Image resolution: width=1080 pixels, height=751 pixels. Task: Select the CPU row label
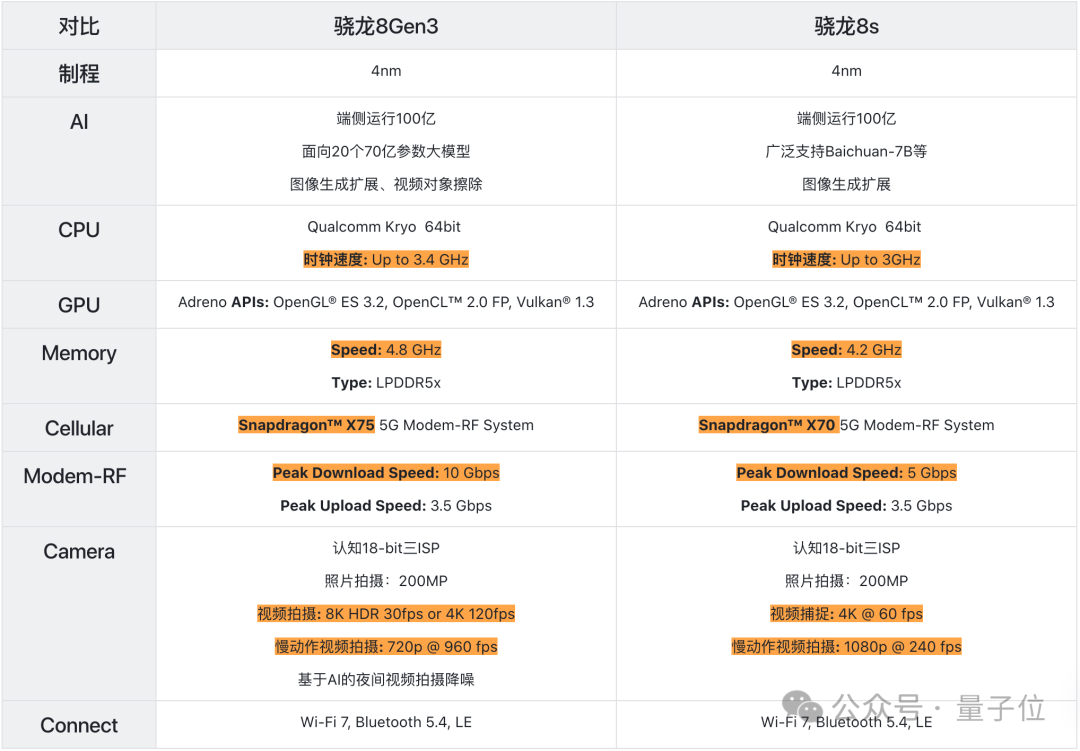coord(79,230)
